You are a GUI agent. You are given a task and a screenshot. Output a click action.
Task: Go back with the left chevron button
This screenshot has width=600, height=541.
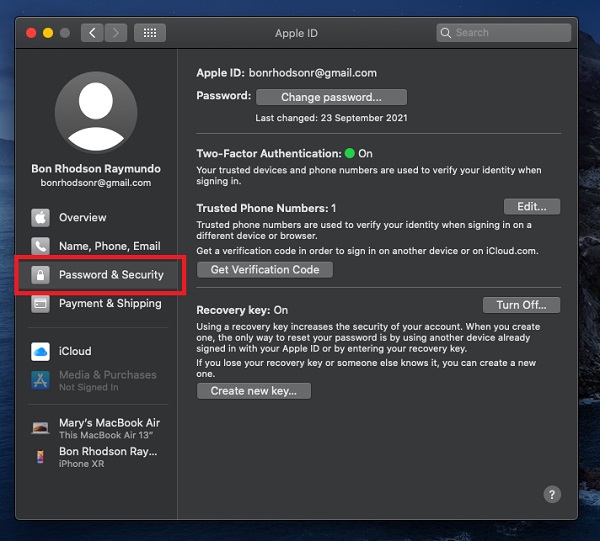pos(92,33)
